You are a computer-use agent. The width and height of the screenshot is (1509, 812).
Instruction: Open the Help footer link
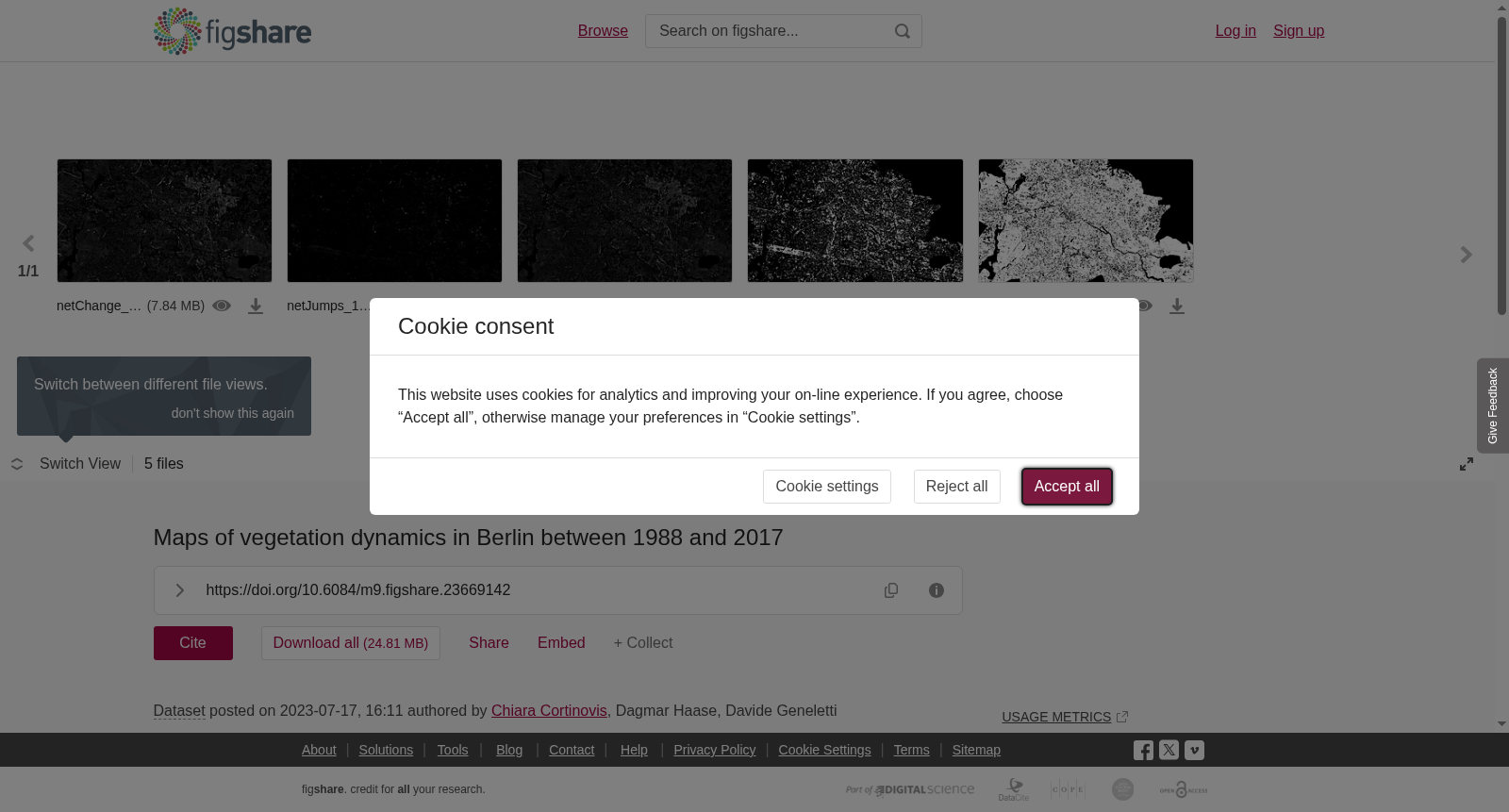coord(634,750)
